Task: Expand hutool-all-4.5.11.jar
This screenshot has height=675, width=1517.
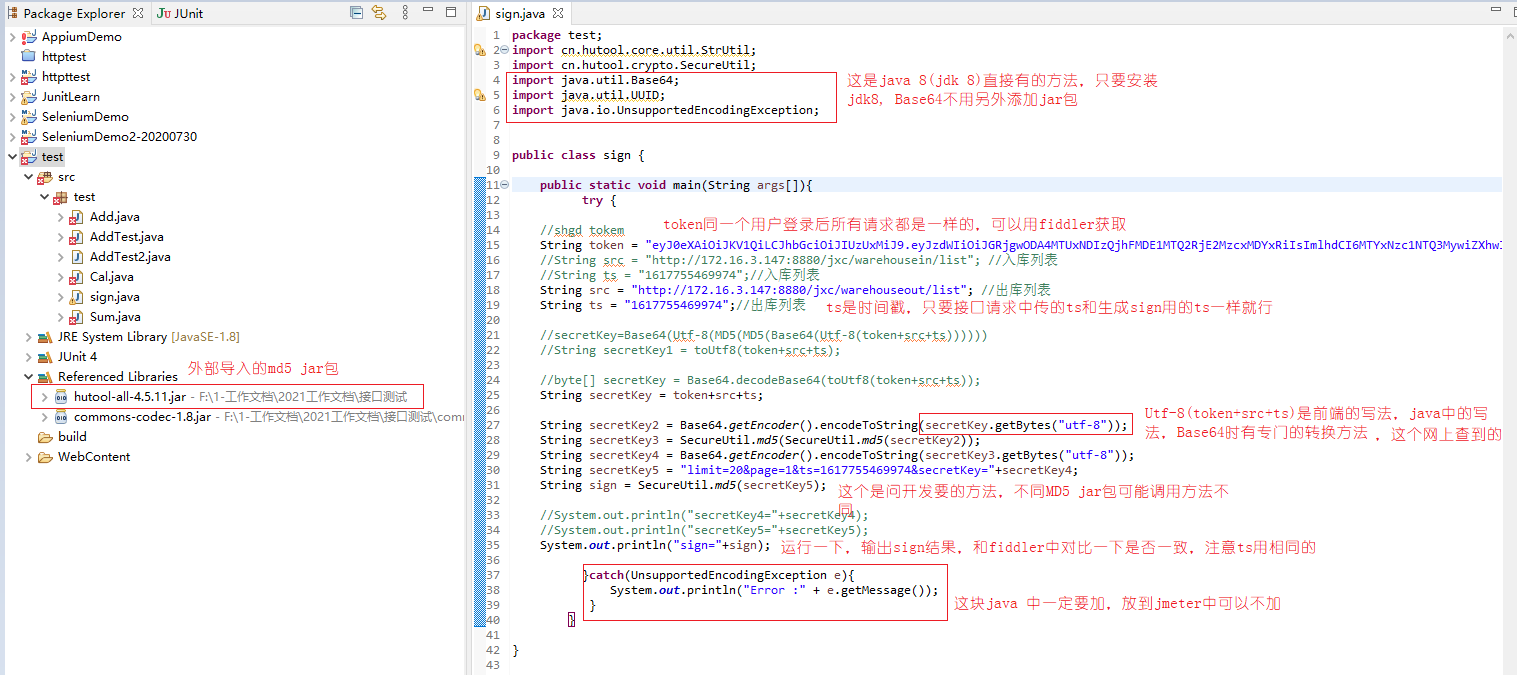Action: 44,397
